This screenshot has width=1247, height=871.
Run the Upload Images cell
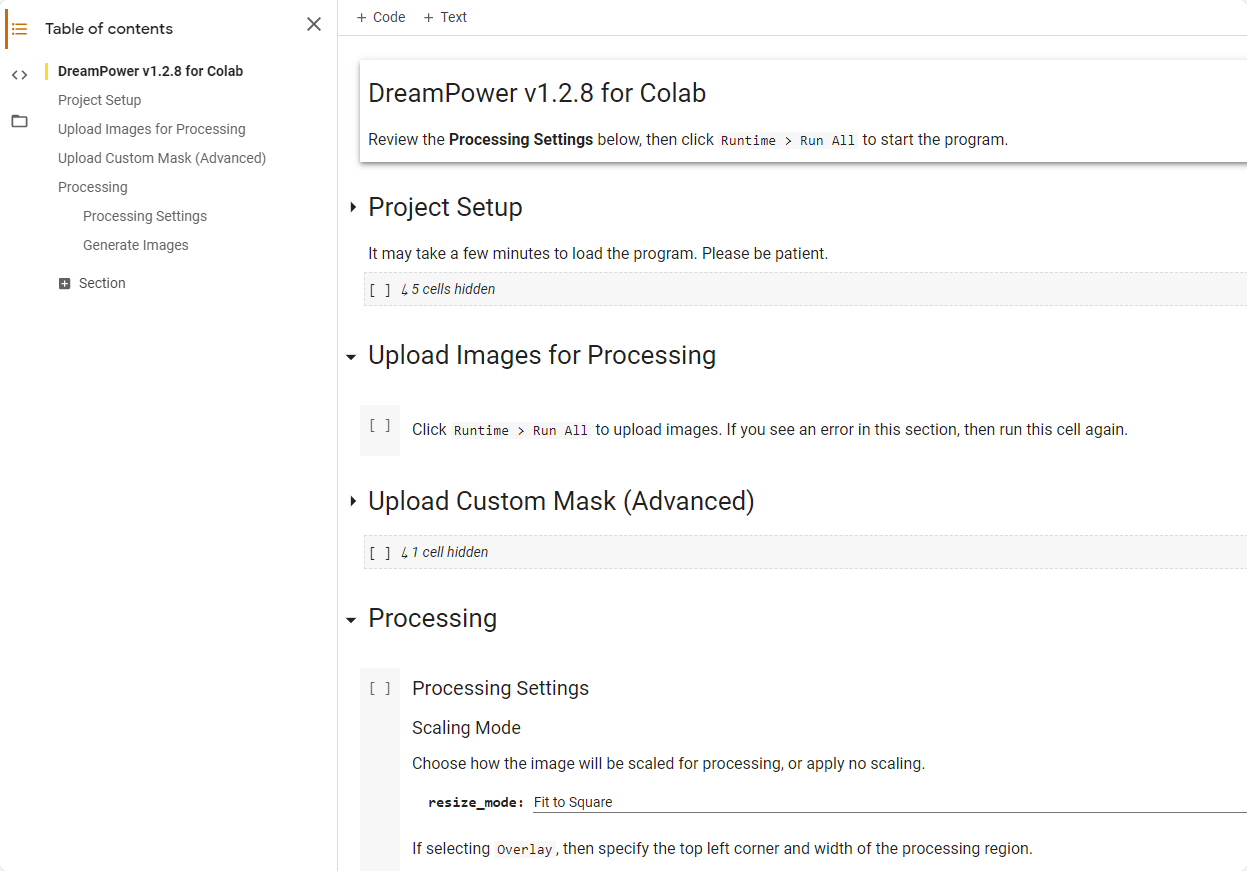coord(380,426)
